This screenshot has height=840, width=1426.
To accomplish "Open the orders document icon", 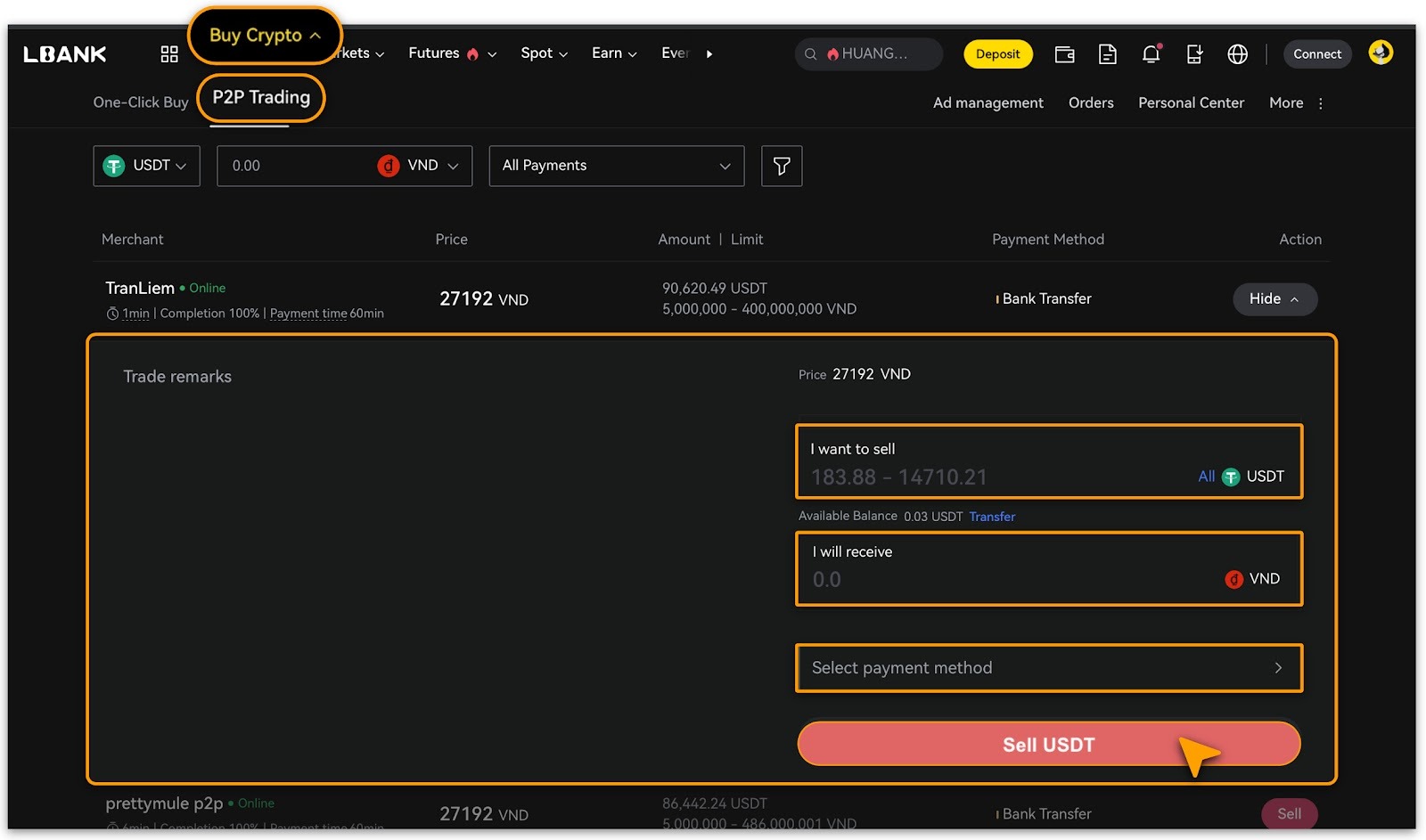I will point(1107,54).
